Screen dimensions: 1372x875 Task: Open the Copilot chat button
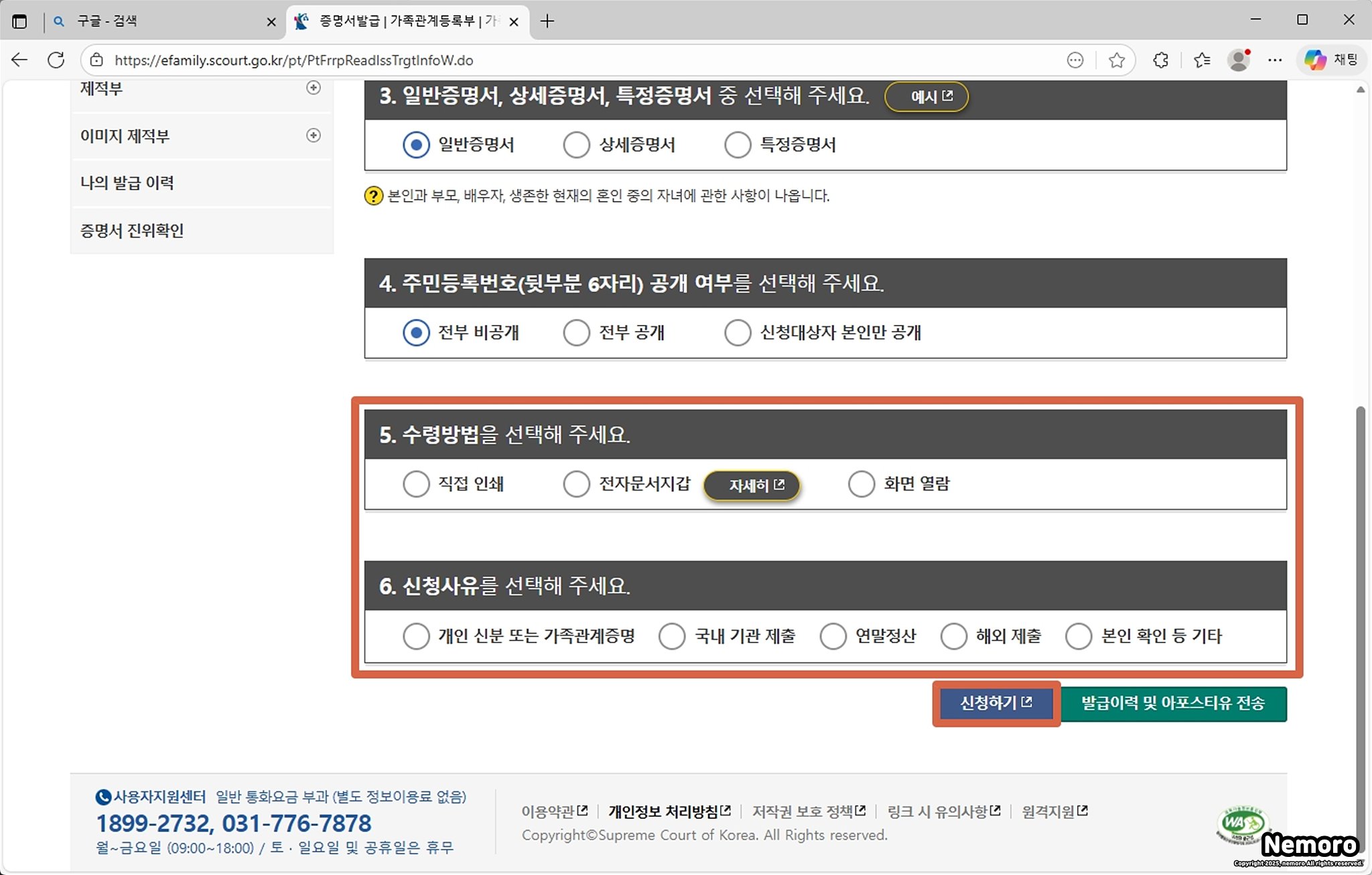pos(1330,60)
